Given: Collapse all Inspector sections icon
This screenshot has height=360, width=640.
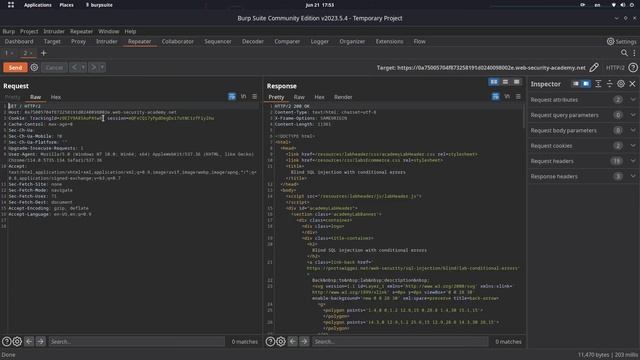Looking at the screenshot, I should (x=609, y=84).
